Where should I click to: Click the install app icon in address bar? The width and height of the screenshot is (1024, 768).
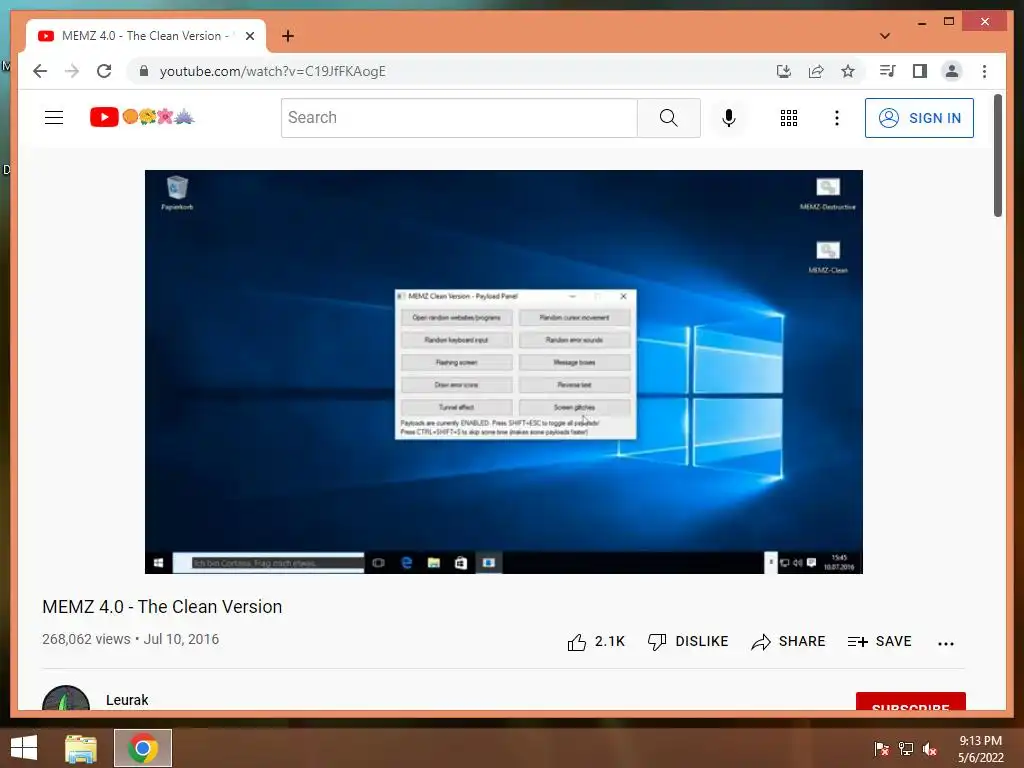[x=784, y=71]
